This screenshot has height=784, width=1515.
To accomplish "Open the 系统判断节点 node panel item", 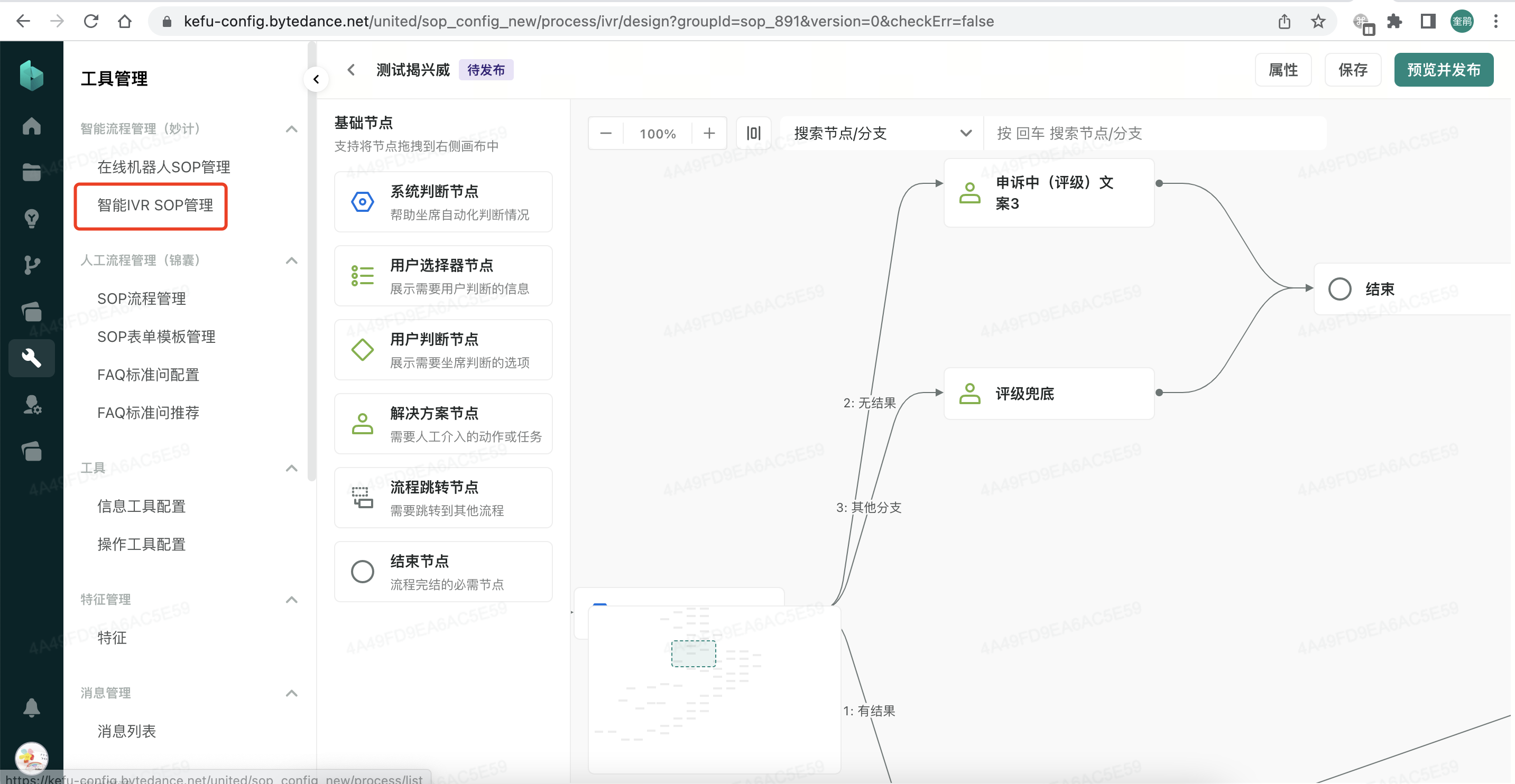I will 444,202.
